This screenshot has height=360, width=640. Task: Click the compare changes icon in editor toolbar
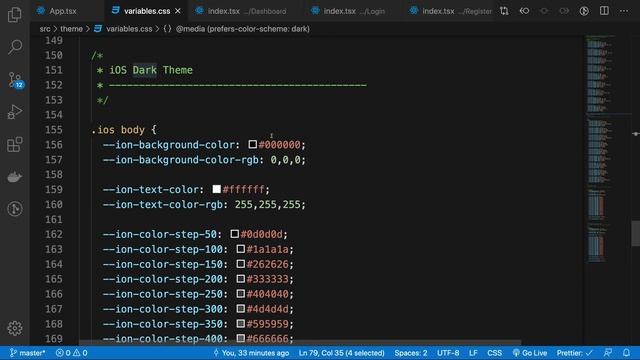click(504, 11)
